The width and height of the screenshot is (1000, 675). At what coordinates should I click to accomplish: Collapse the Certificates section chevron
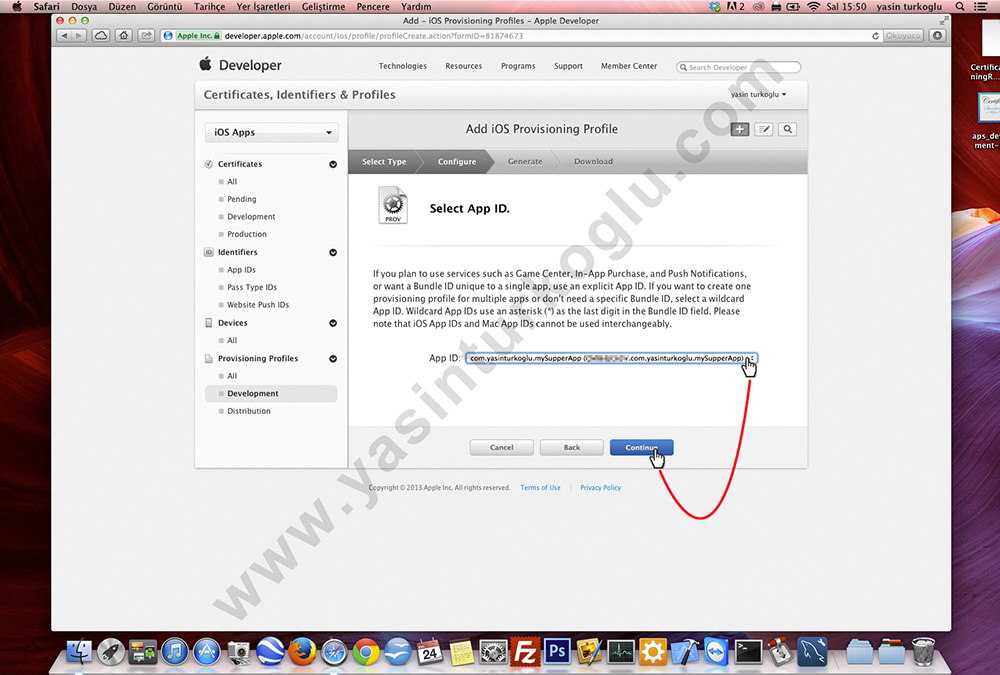coord(333,164)
